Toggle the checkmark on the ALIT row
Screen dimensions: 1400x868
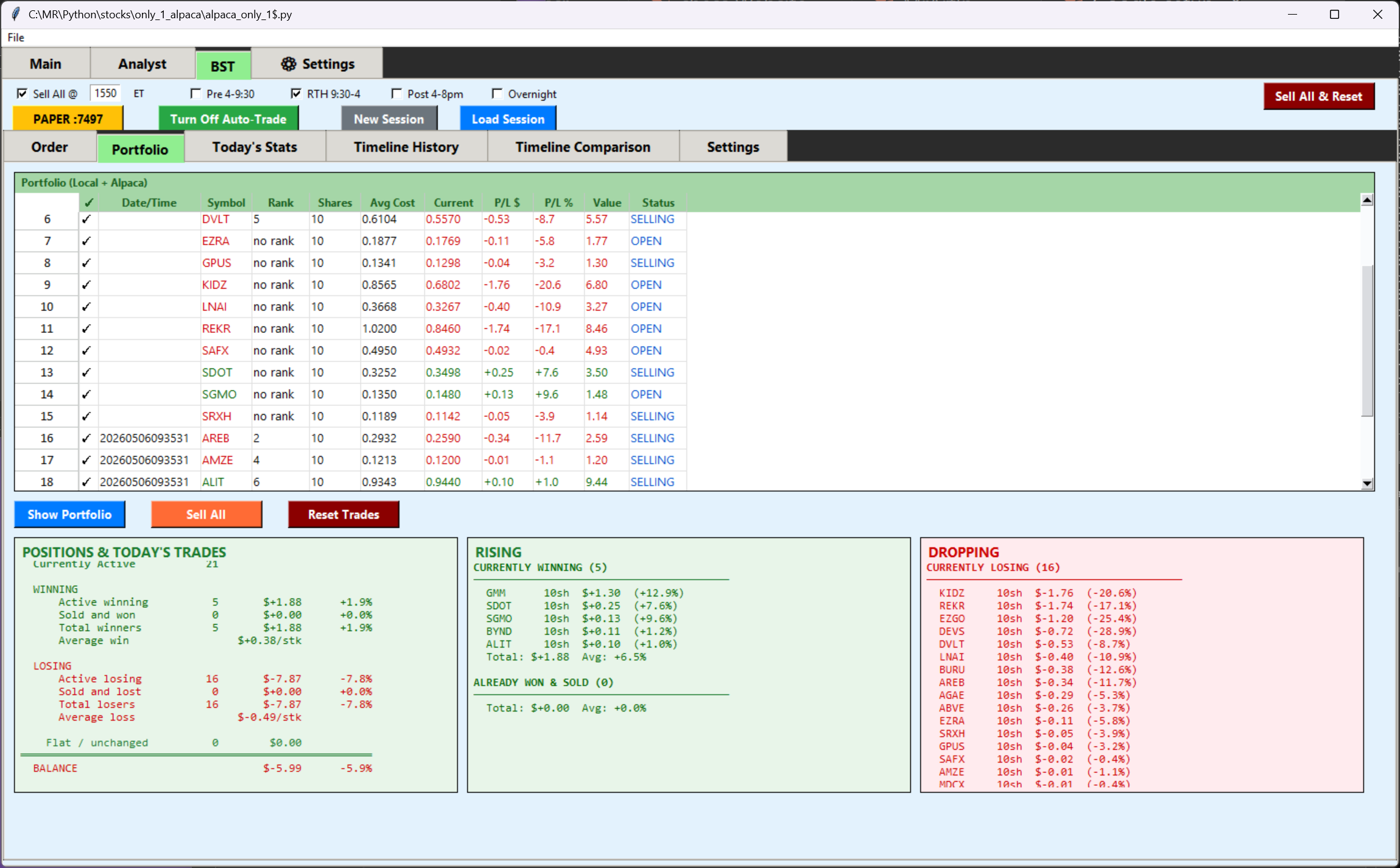[x=86, y=482]
